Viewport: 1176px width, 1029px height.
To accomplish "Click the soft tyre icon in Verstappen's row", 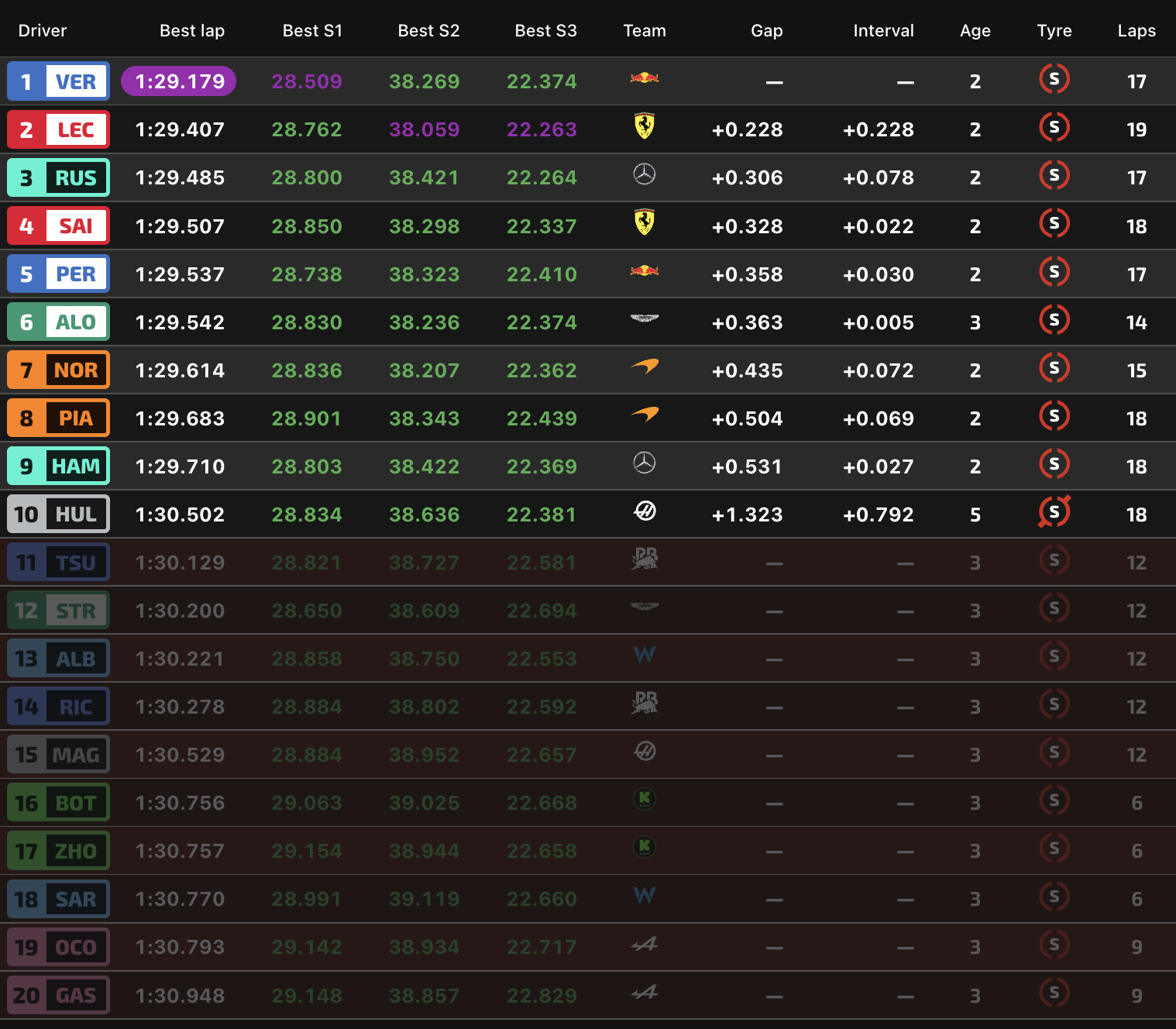I will click(x=1054, y=79).
